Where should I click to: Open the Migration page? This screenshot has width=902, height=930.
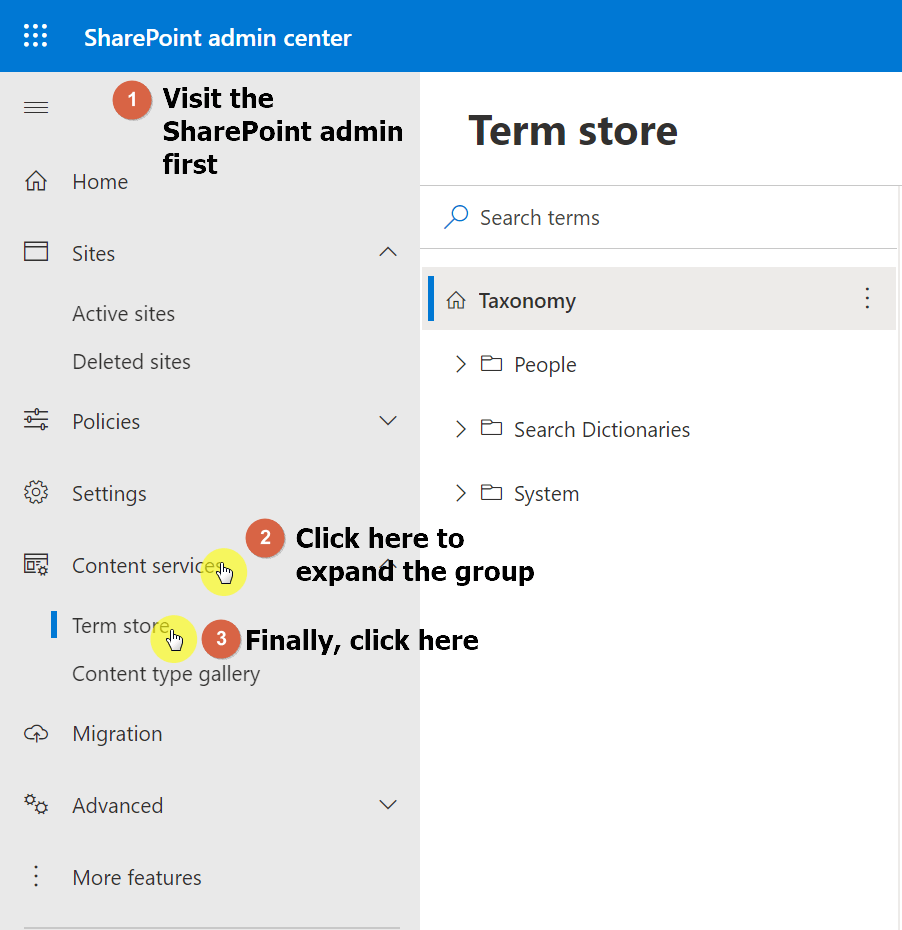(117, 734)
